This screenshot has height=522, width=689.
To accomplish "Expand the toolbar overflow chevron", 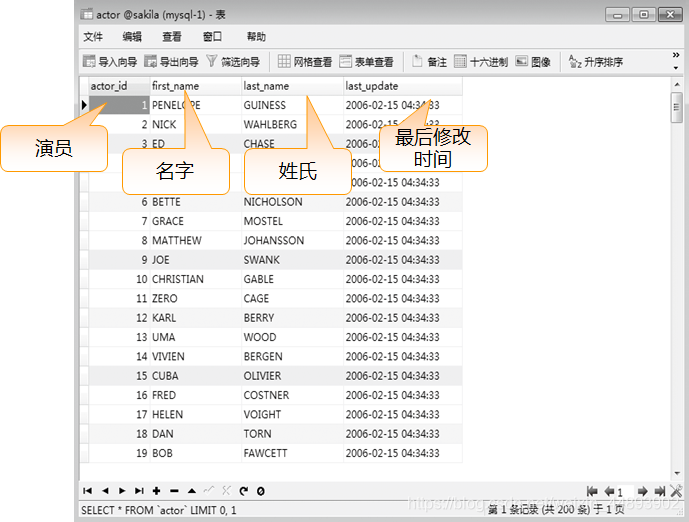I will [x=676, y=55].
